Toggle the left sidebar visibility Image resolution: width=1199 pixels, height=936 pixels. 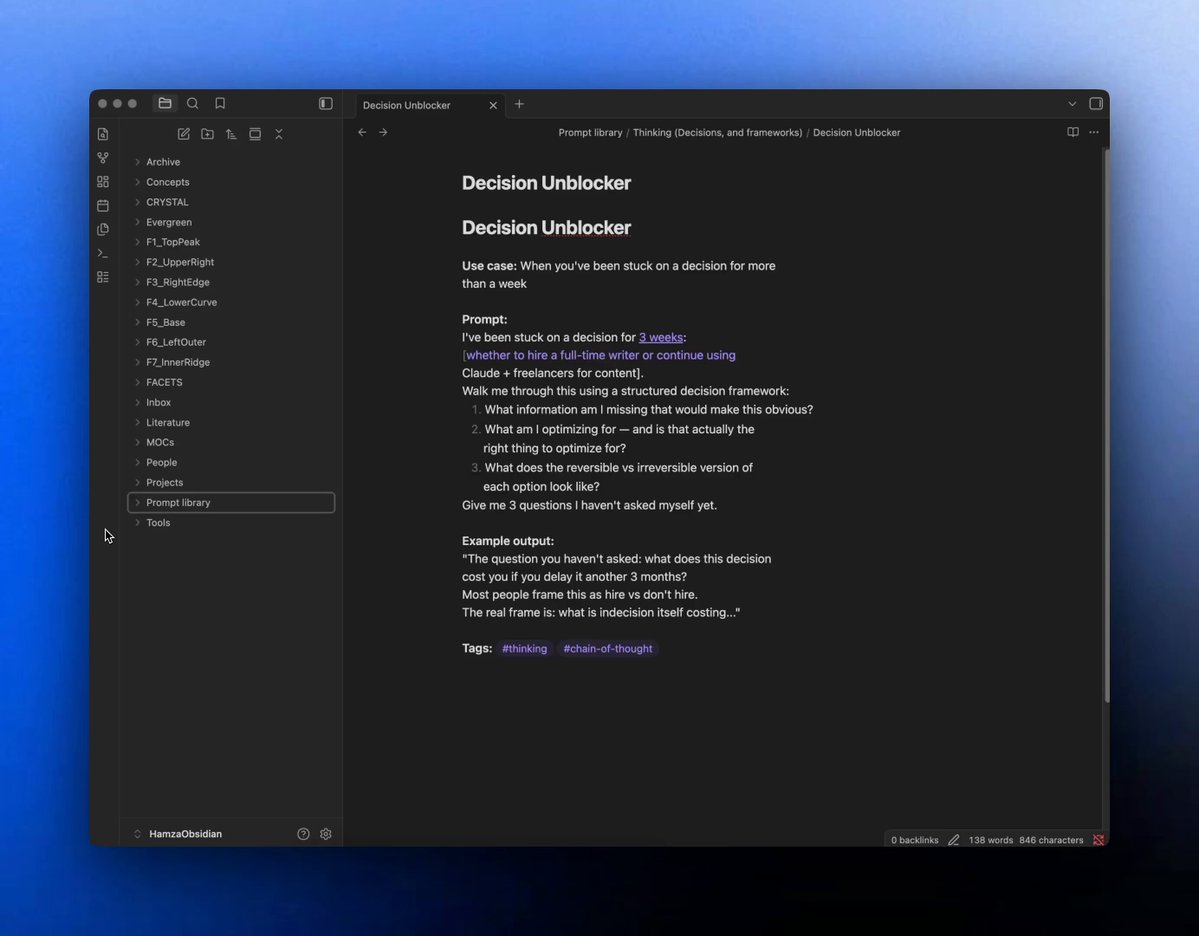pos(326,103)
